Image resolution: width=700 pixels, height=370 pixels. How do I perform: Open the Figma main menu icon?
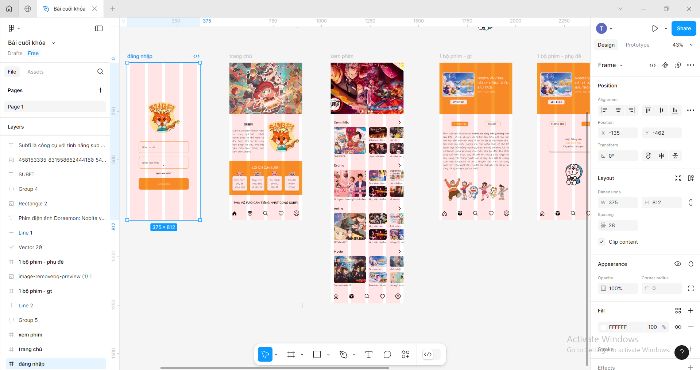click(x=12, y=28)
